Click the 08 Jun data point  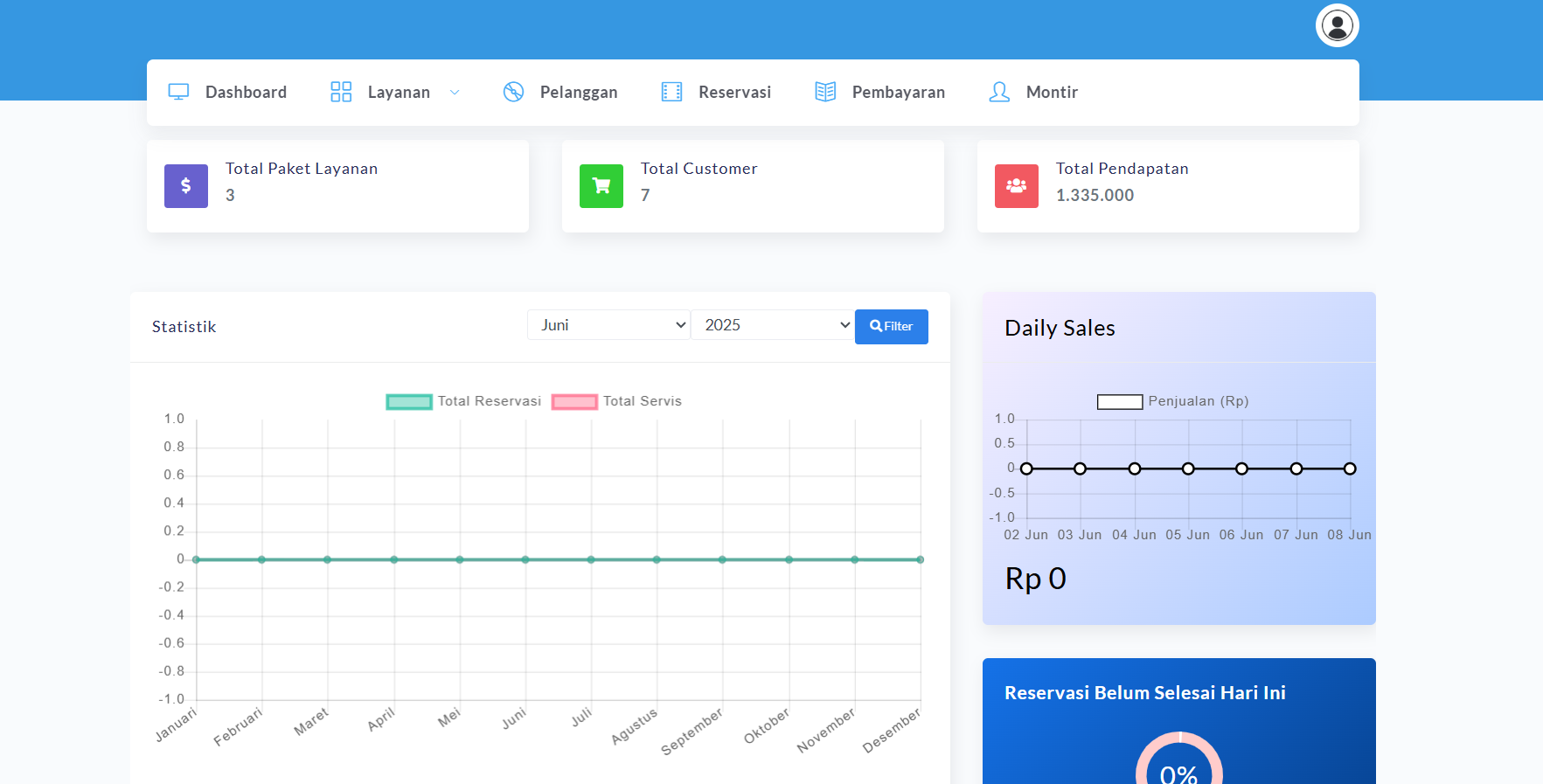[x=1350, y=468]
